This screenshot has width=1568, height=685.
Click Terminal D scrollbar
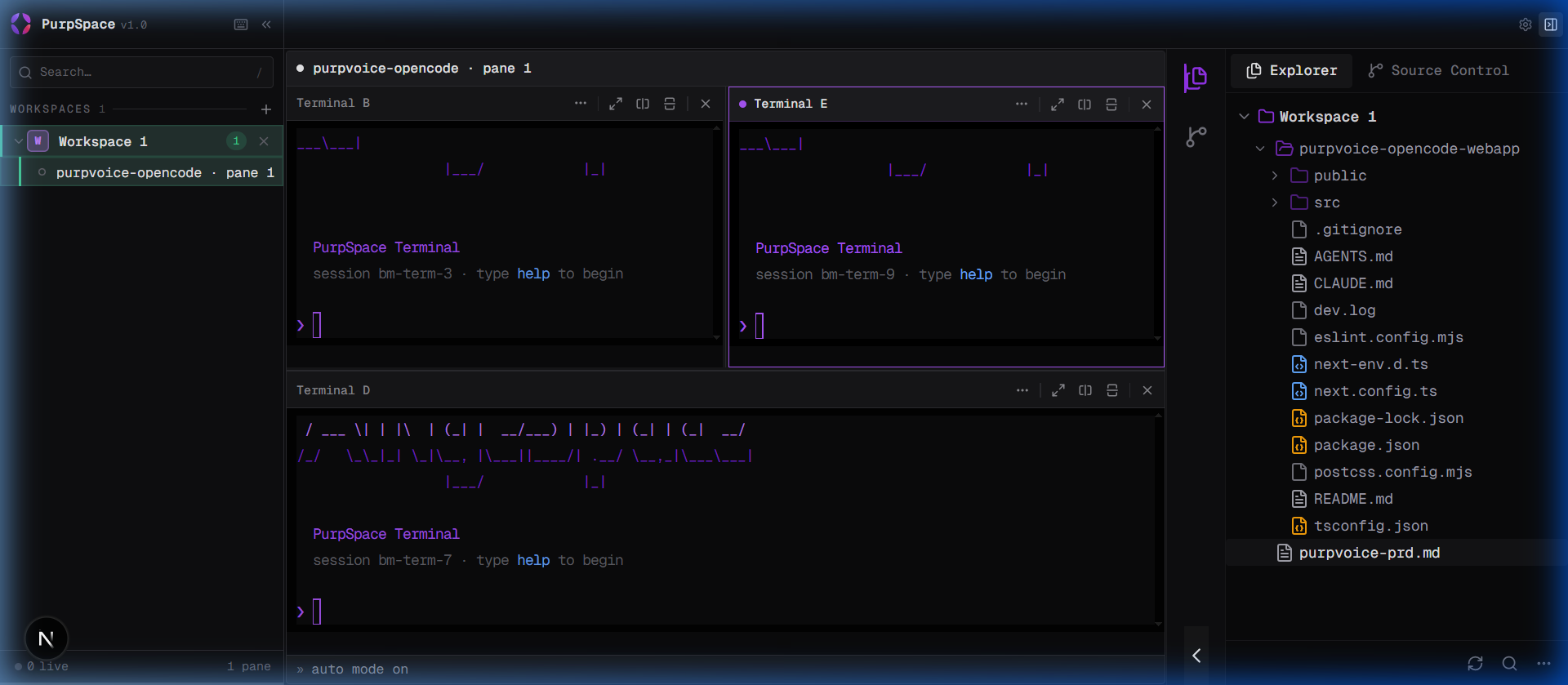click(1158, 519)
